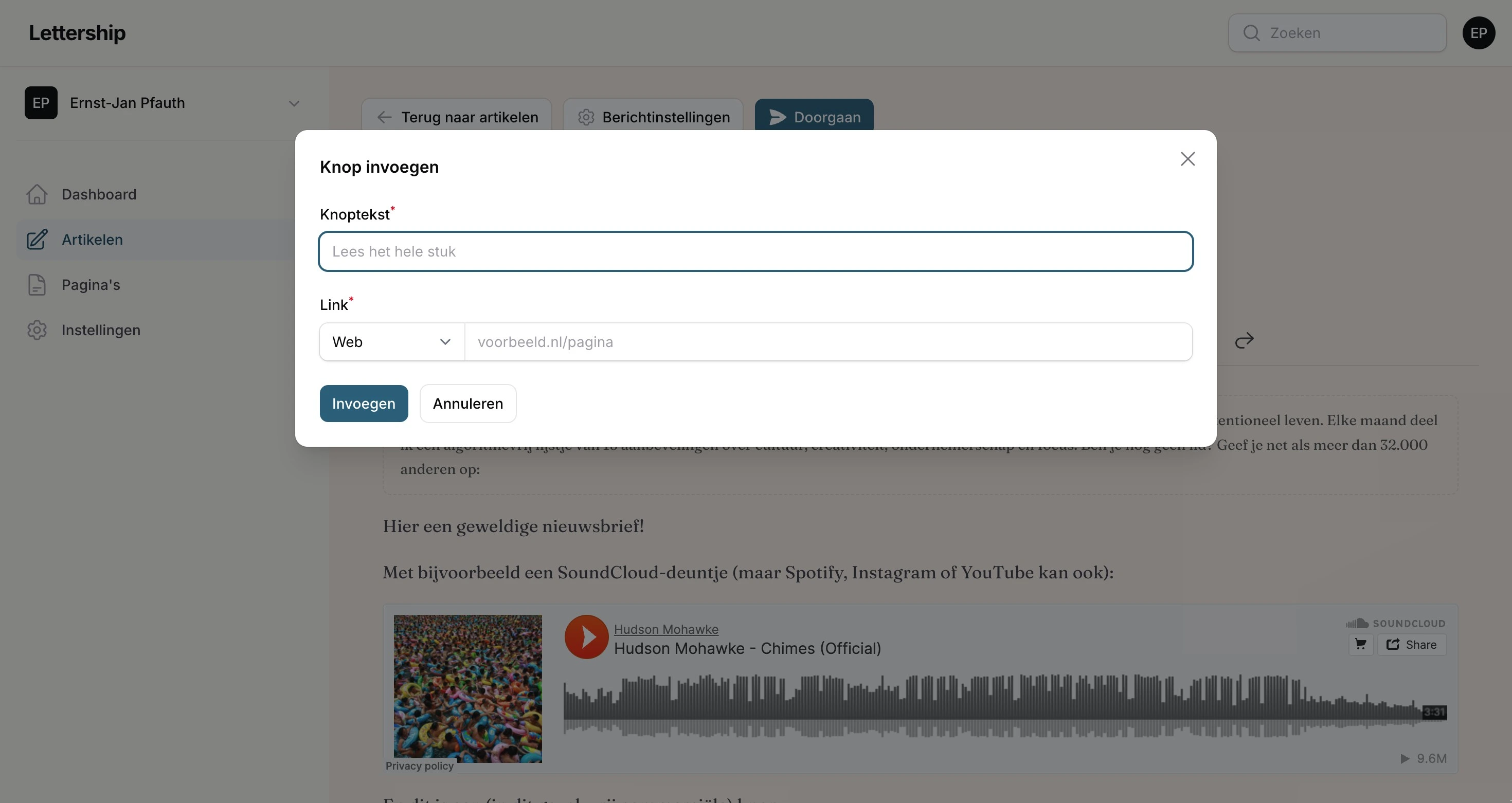Click the EP user avatar top right

click(x=1478, y=33)
